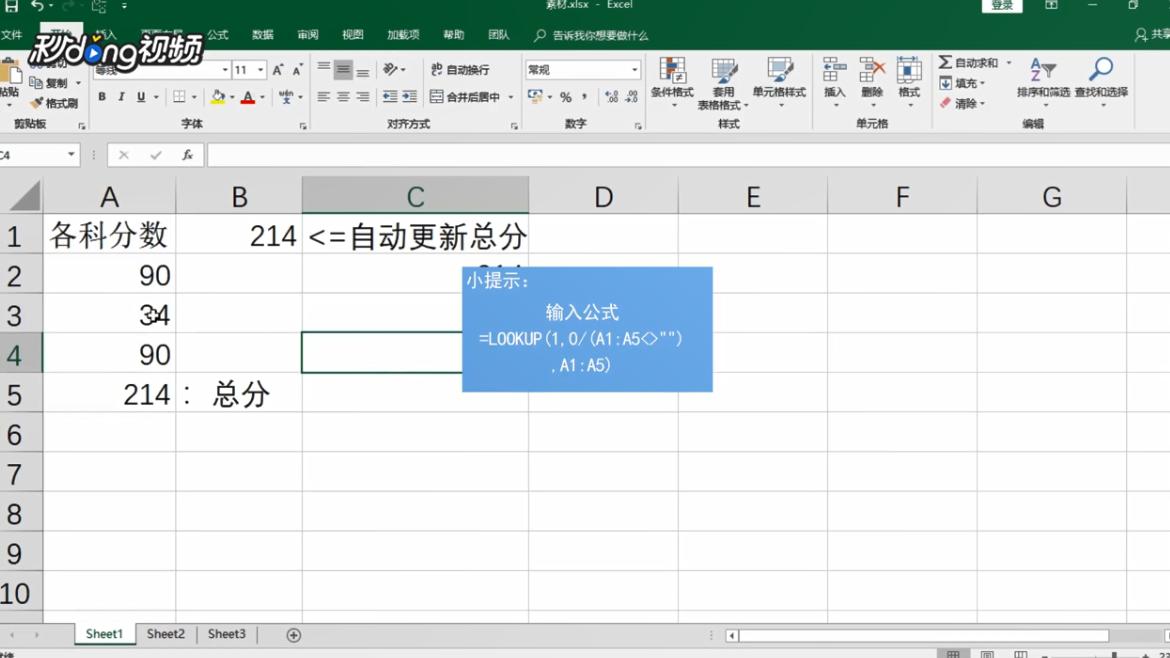This screenshot has height=658, width=1170.
Task: Click the Format Painter (格式刷) button
Action: click(54, 103)
